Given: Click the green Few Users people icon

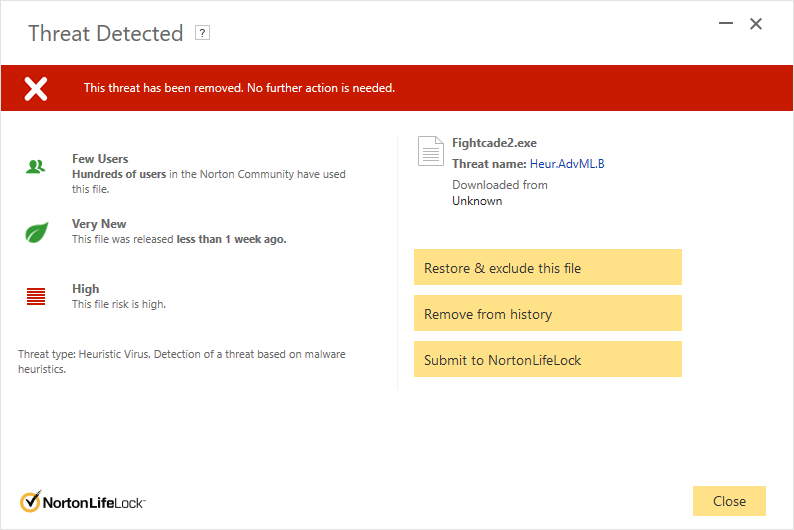Looking at the screenshot, I should (x=35, y=167).
